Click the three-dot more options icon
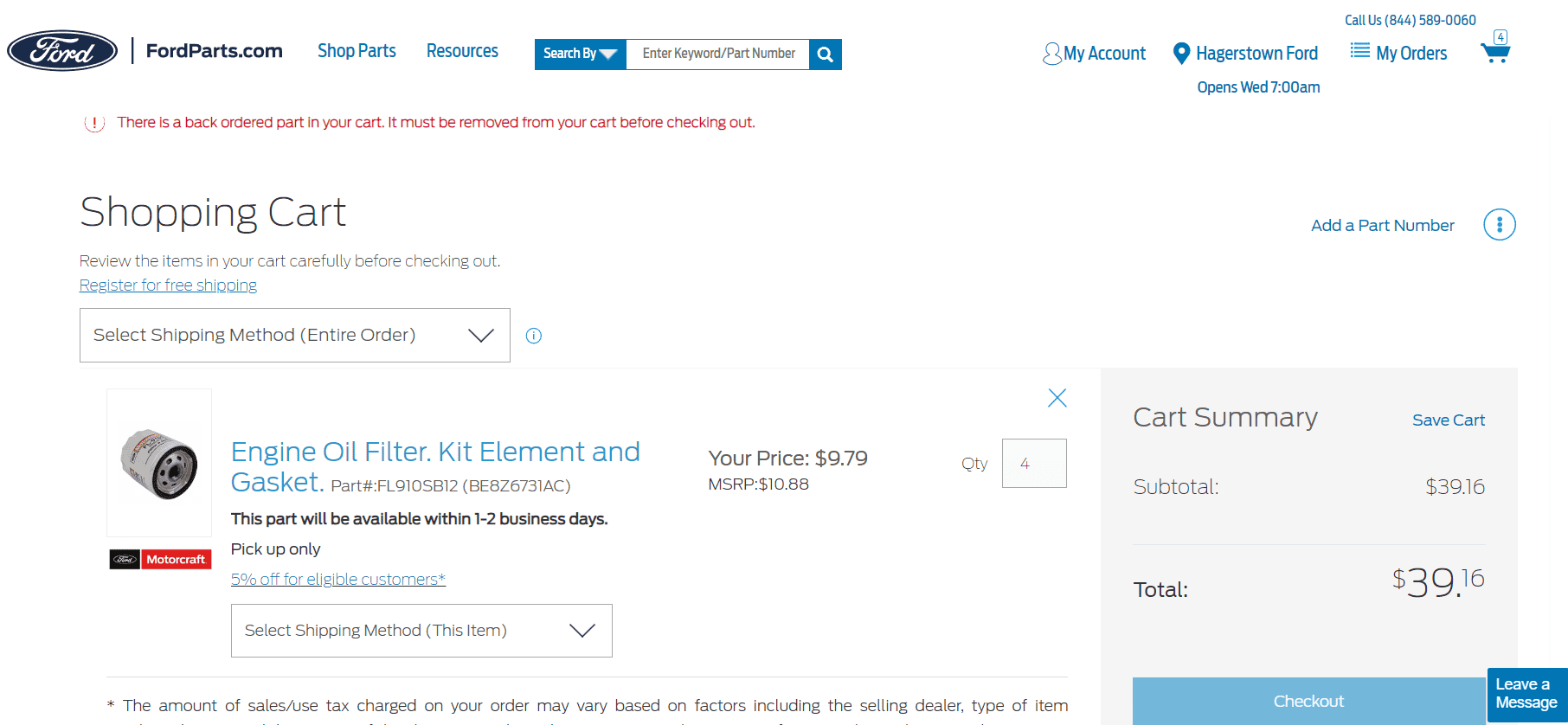Viewport: 1568px width, 725px height. (x=1499, y=225)
